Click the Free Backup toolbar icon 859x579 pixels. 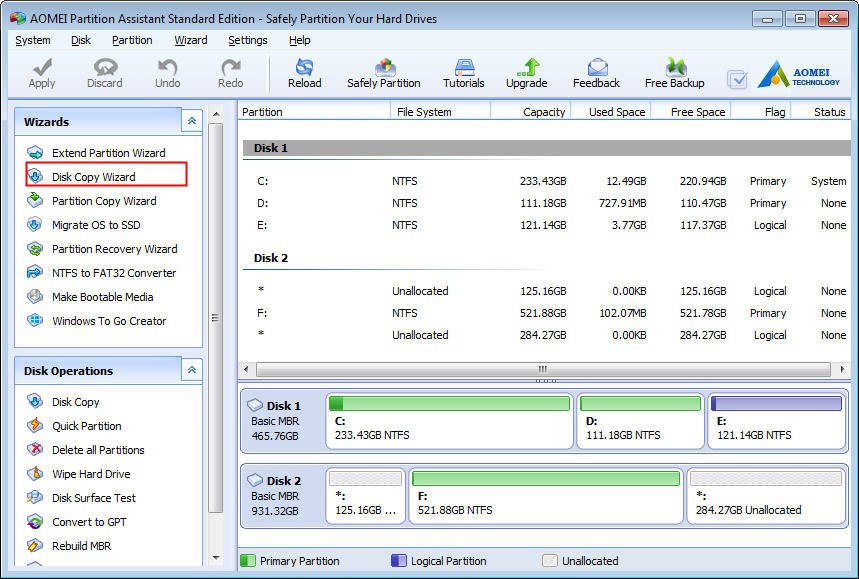675,67
